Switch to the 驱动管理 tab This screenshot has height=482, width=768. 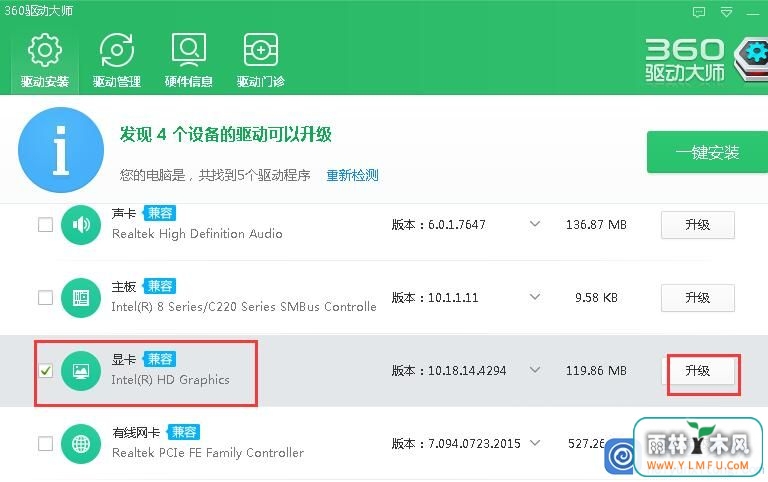pos(117,61)
